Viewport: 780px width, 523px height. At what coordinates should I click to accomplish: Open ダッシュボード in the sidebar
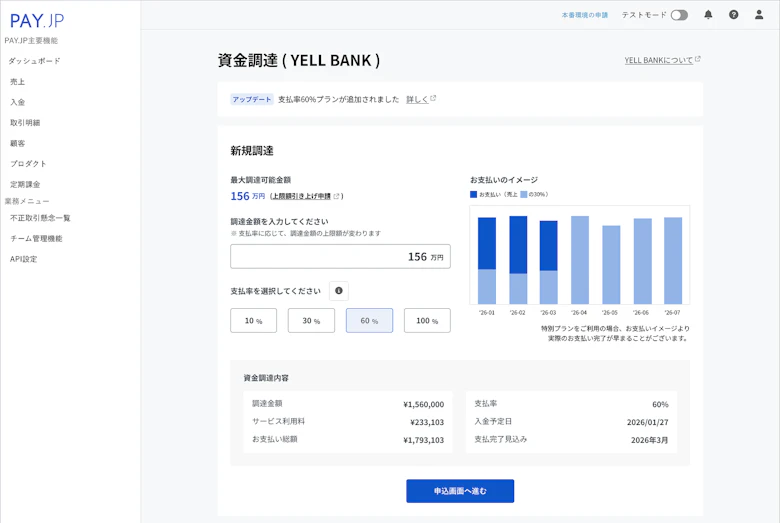[x=35, y=61]
